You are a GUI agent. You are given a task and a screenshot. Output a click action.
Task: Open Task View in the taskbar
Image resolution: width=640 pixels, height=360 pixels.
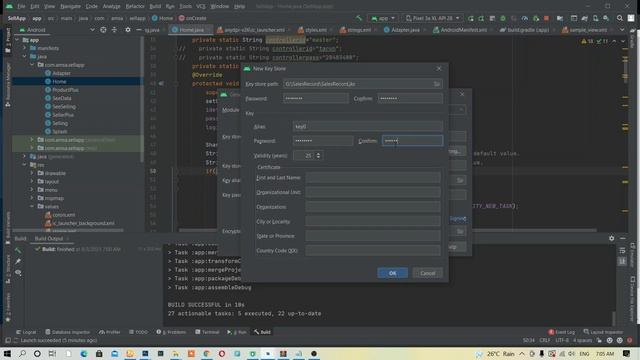click(x=52, y=353)
